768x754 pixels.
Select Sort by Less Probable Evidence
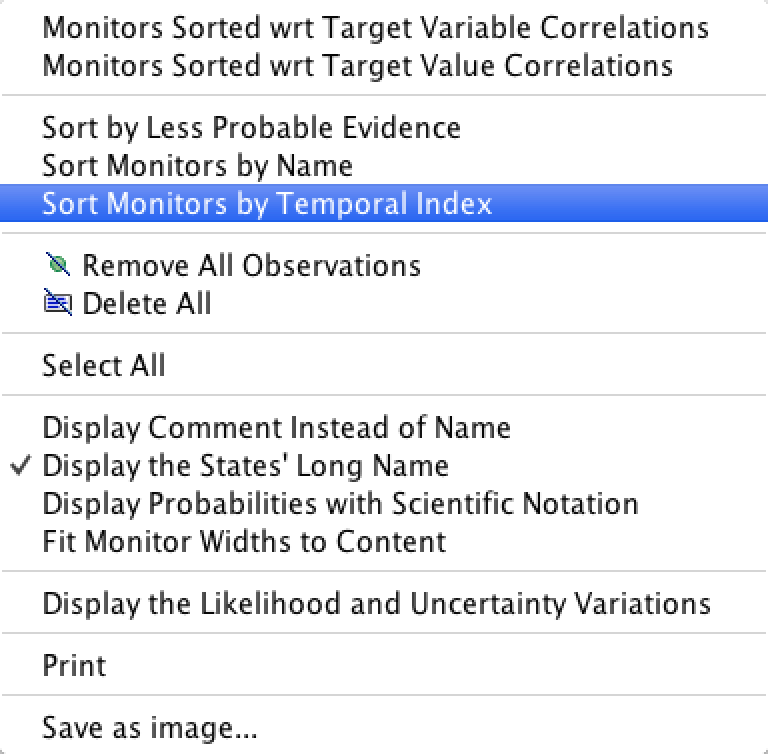384,128
